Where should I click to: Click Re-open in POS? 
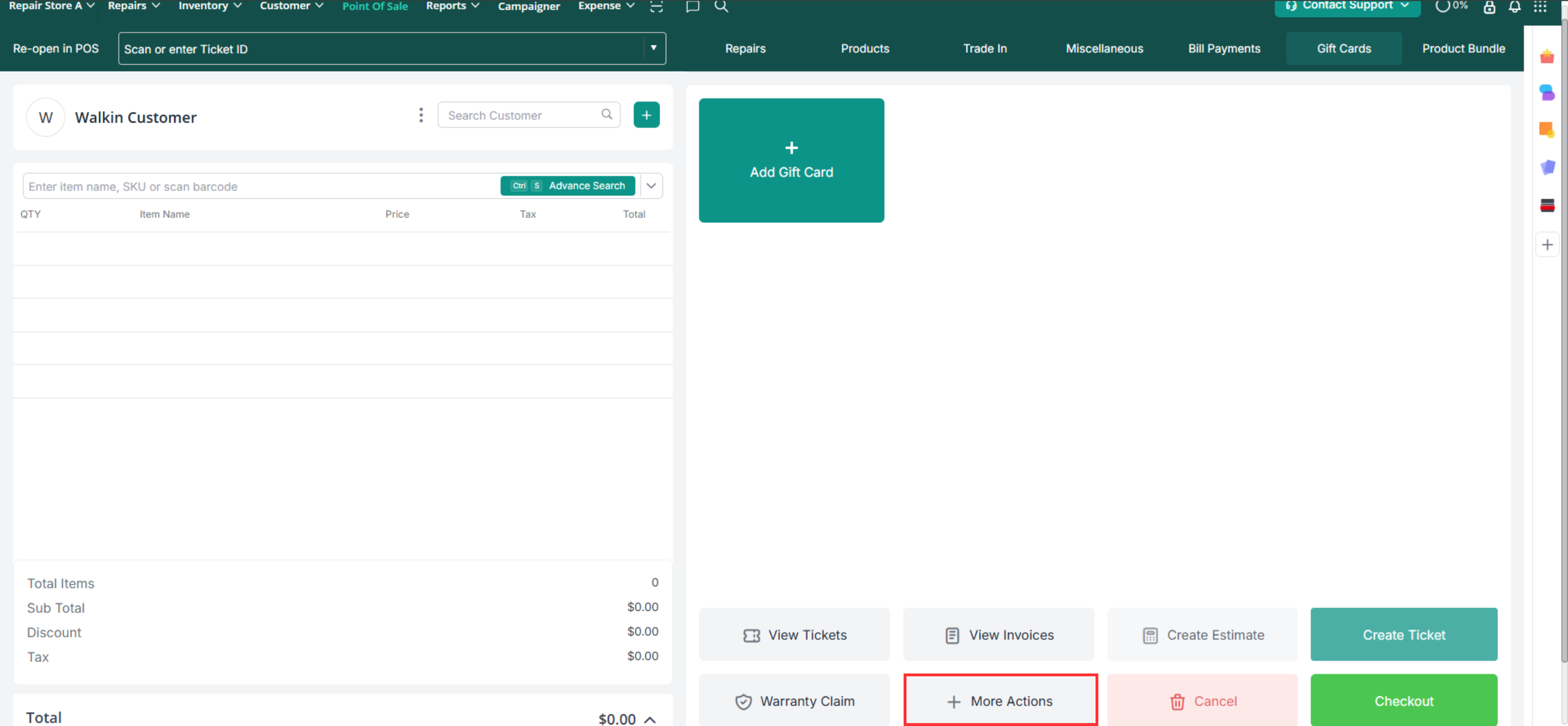(55, 48)
